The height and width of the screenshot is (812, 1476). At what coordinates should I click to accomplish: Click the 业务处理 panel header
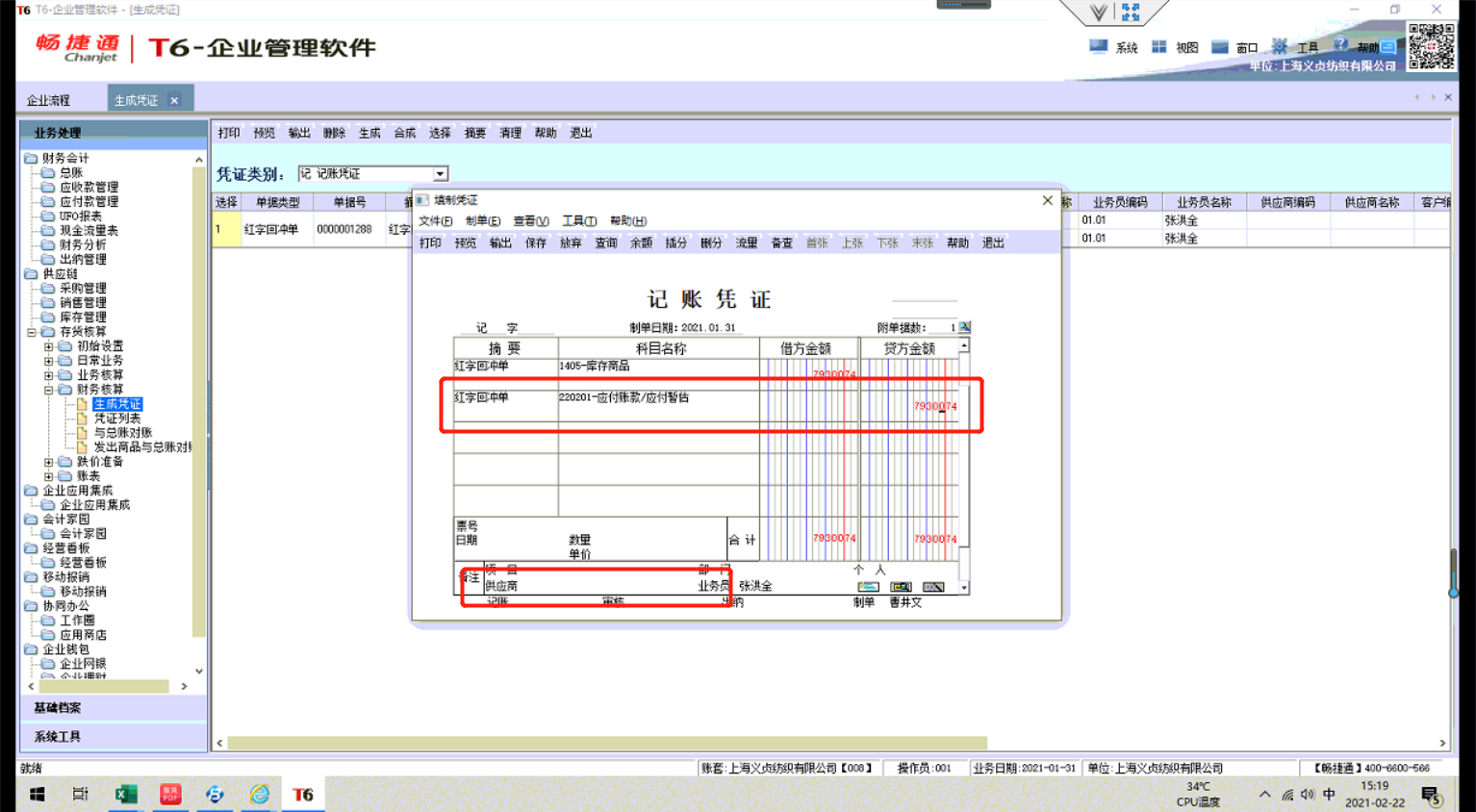pos(114,133)
